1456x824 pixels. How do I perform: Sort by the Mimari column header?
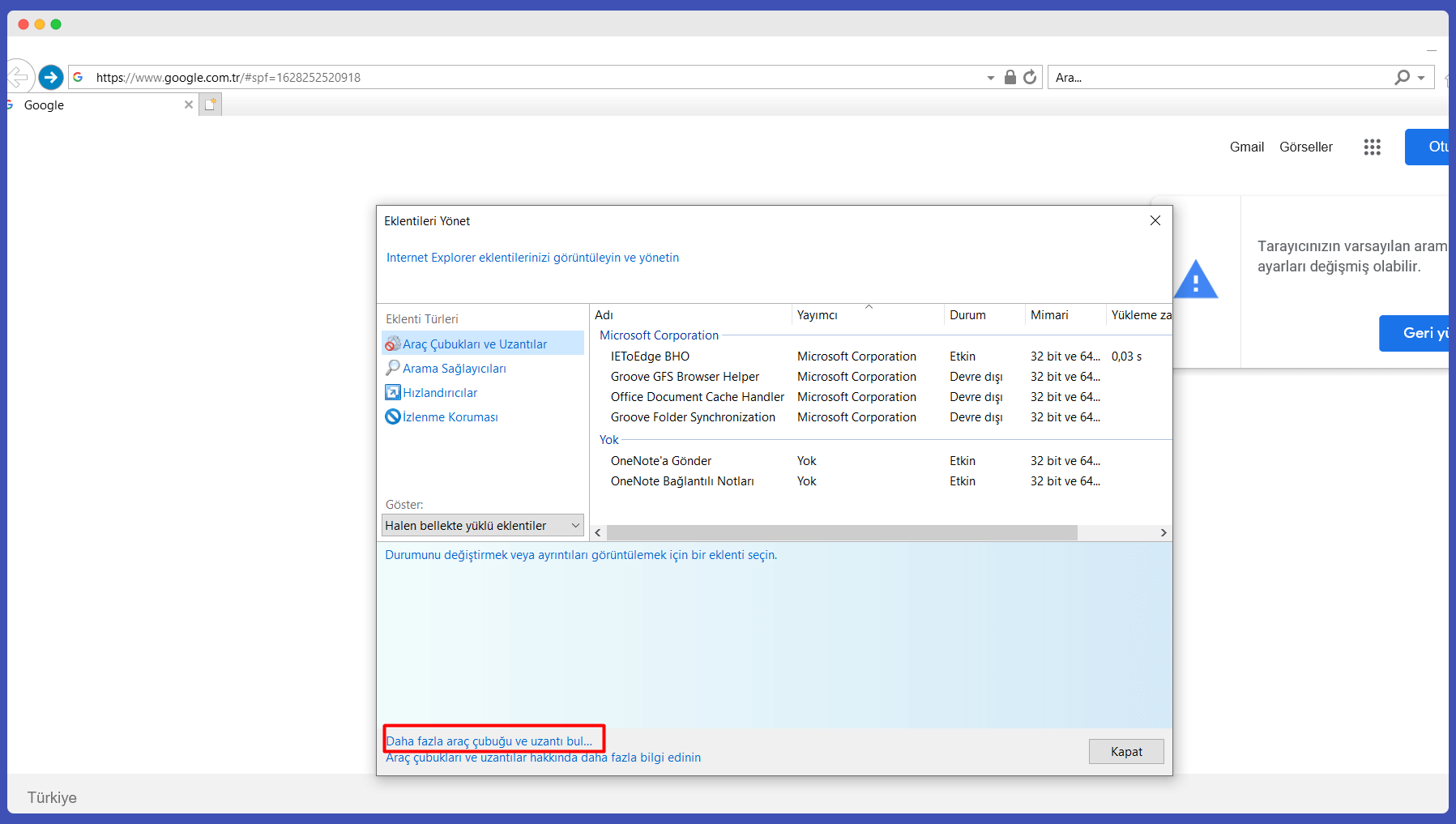pyautogui.click(x=1065, y=315)
